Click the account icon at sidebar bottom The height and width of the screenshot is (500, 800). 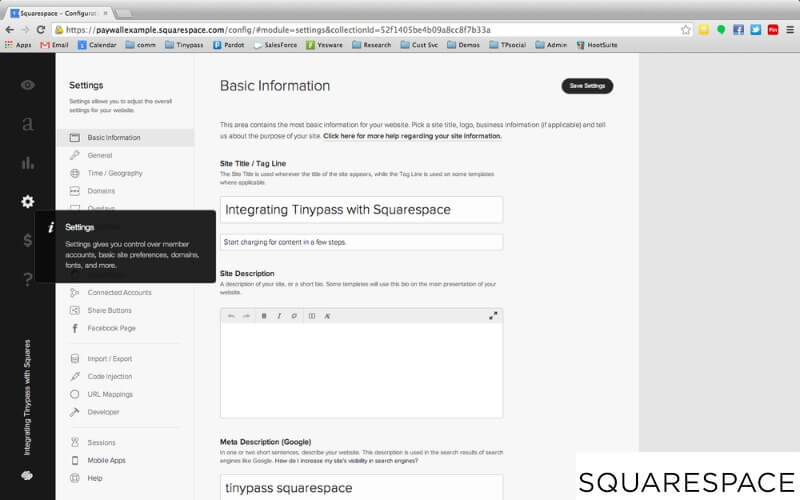(x=27, y=476)
